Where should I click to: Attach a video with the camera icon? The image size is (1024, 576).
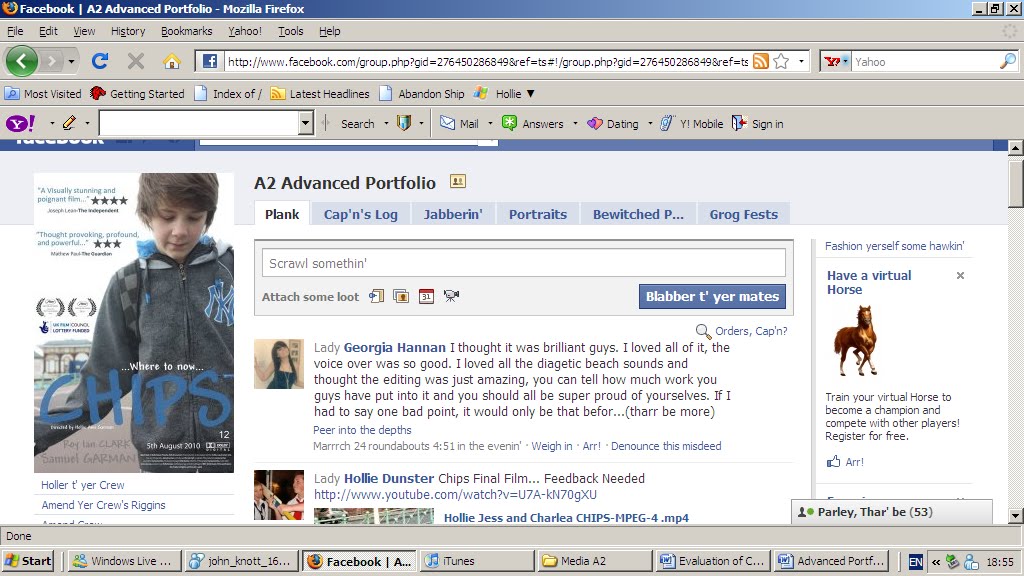pyautogui.click(x=451, y=296)
